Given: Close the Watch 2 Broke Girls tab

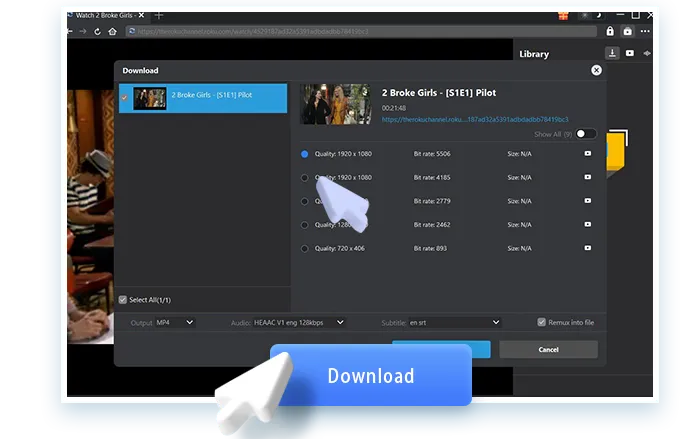Looking at the screenshot, I should pos(141,15).
